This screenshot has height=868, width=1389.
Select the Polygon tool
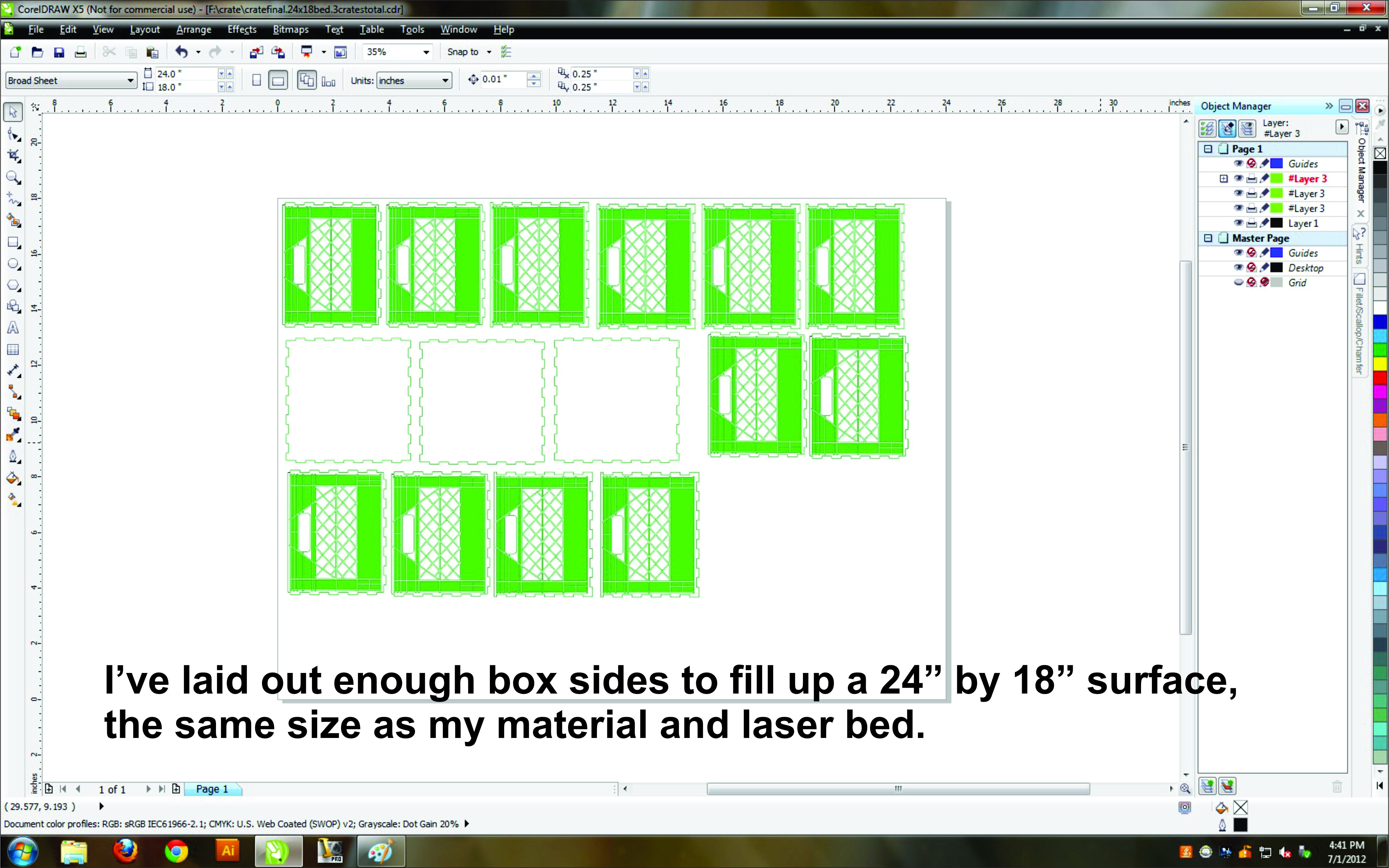point(13,285)
